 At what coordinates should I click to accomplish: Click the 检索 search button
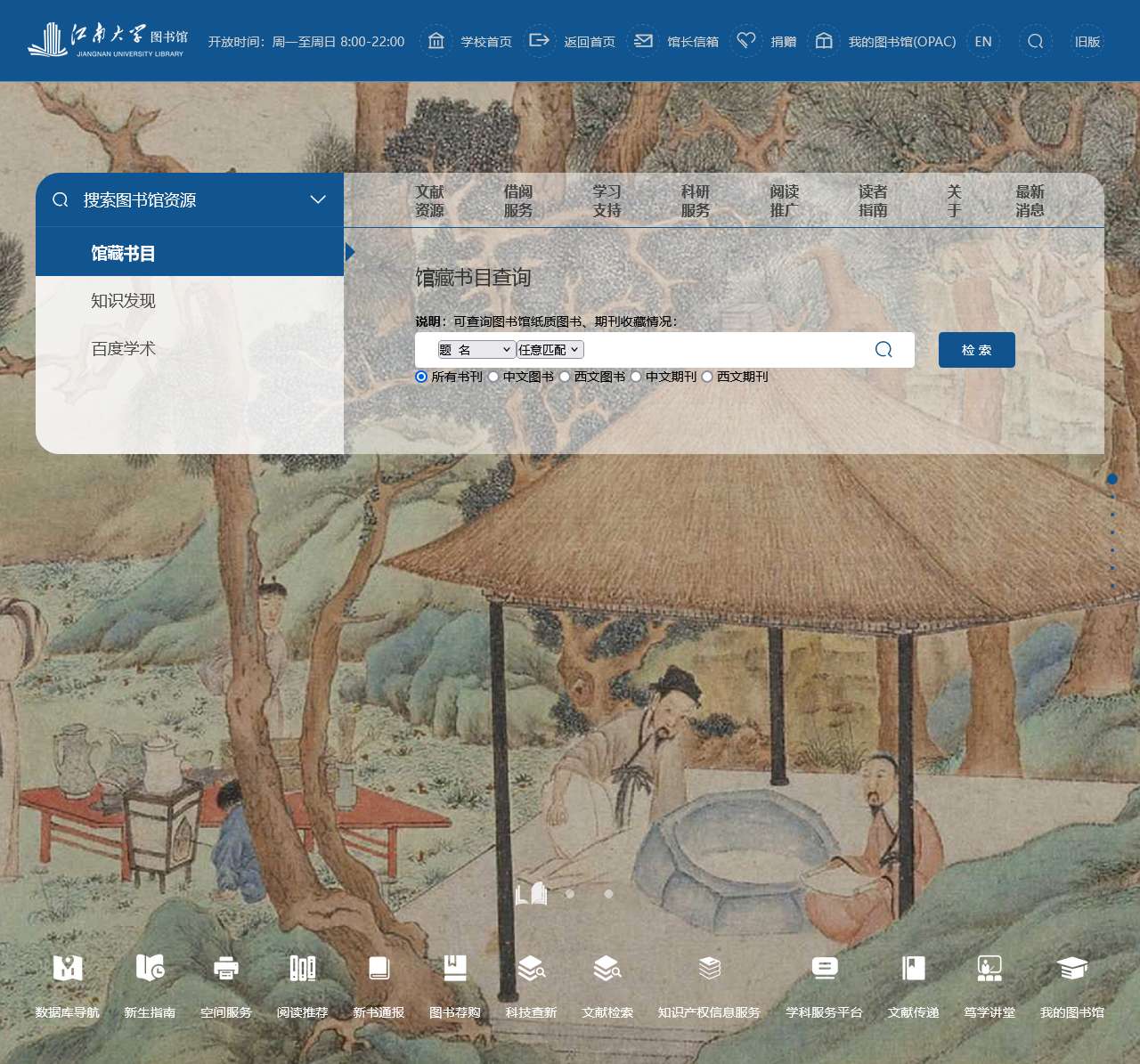pyautogui.click(x=977, y=350)
